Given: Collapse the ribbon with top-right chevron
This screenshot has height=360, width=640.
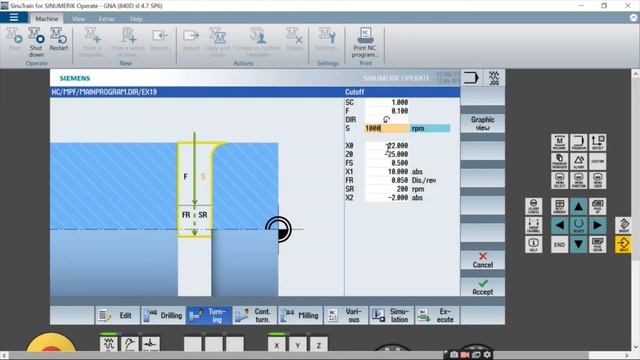Looking at the screenshot, I should [633, 18].
